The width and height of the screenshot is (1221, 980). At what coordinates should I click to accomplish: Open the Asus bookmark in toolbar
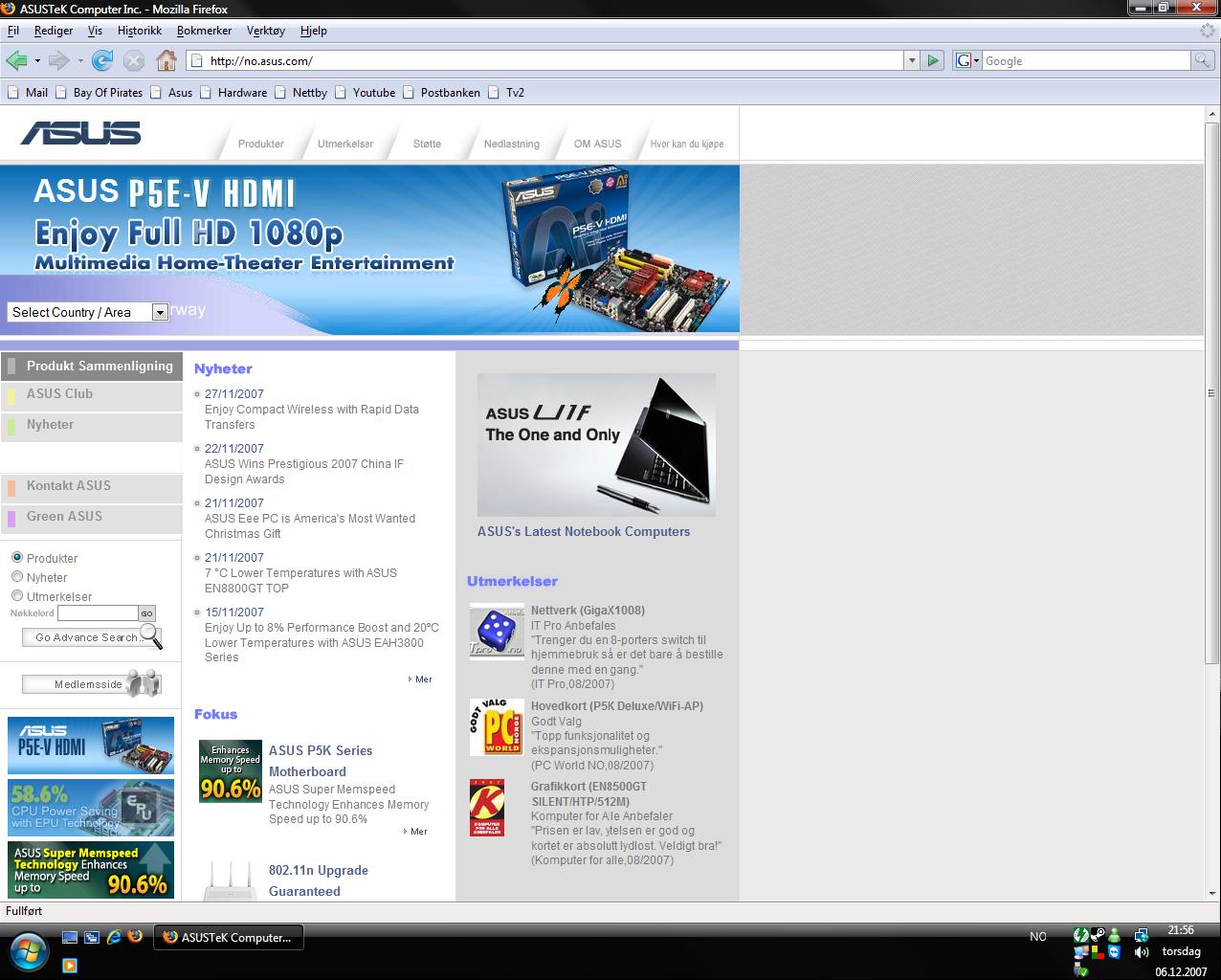pyautogui.click(x=171, y=93)
